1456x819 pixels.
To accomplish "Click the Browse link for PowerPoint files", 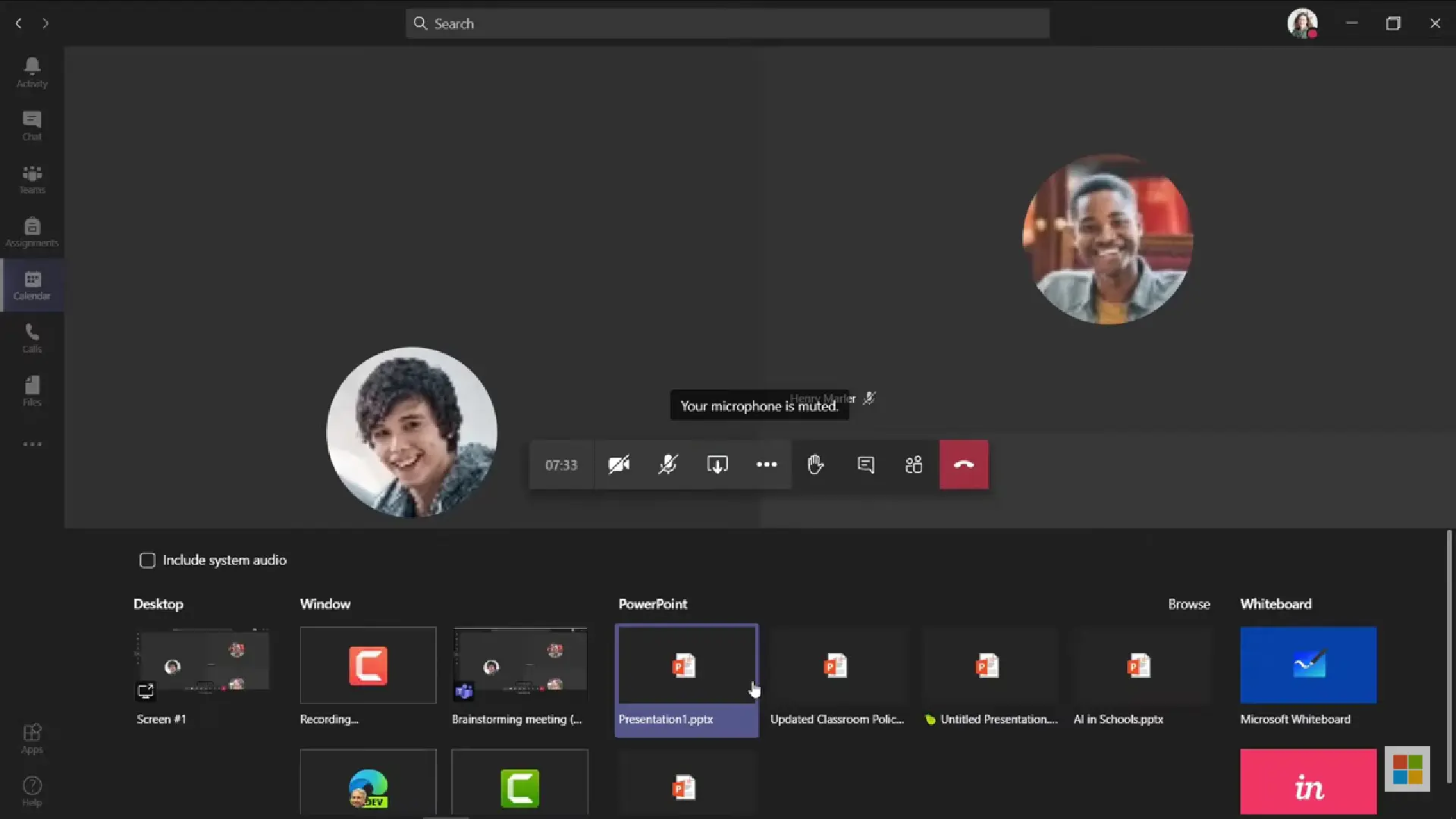I will [x=1189, y=604].
